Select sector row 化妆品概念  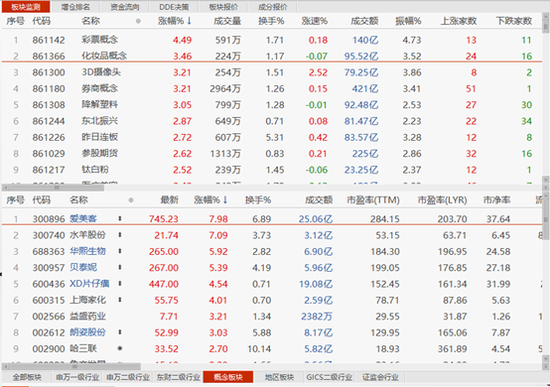pyautogui.click(x=272, y=56)
